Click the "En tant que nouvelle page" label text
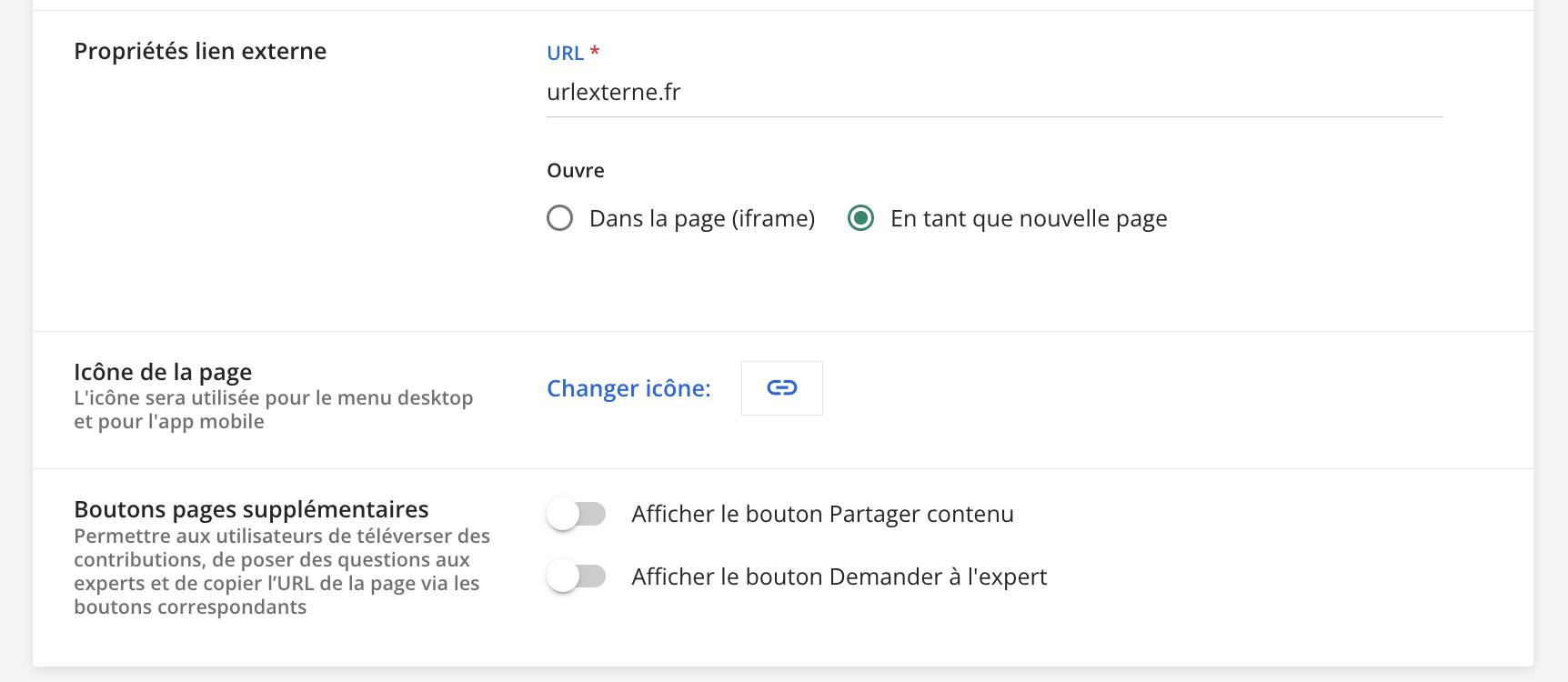Viewport: 1568px width, 682px height. [1028, 219]
